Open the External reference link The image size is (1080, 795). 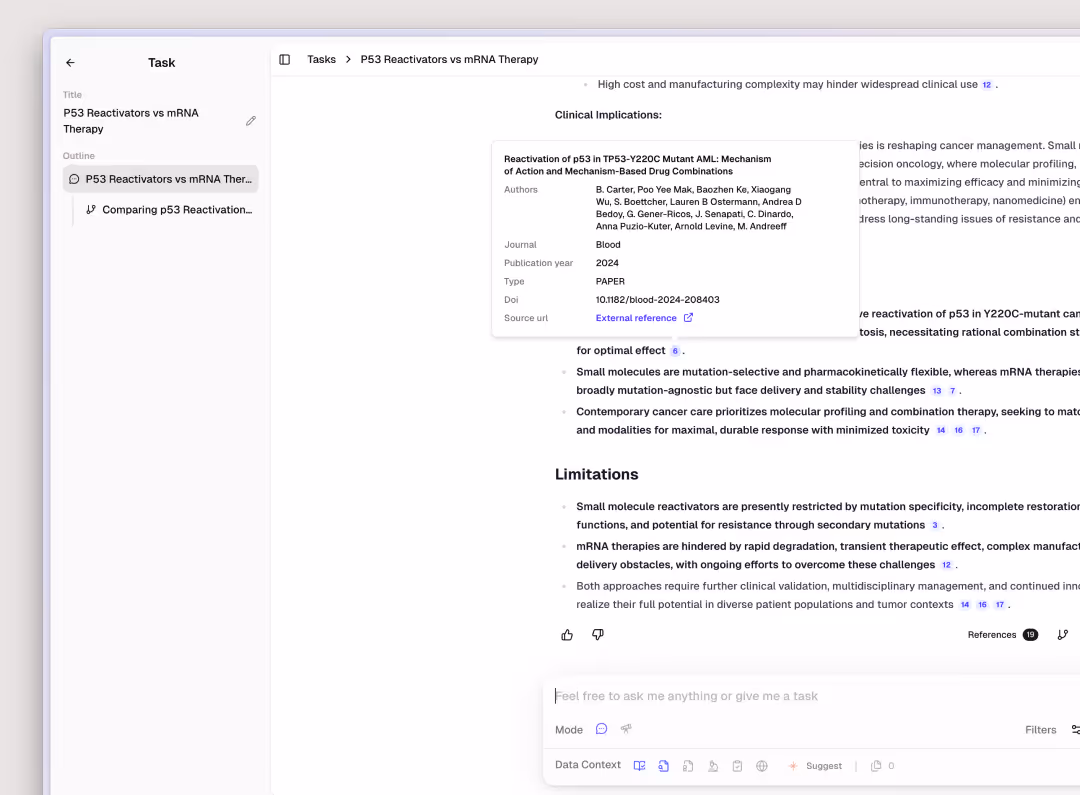pyautogui.click(x=636, y=318)
